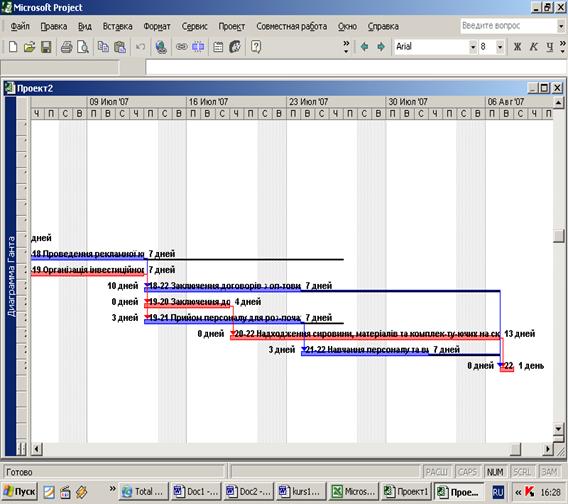Click the New document icon
Viewport: 568px width, 504px height.
click(13, 47)
